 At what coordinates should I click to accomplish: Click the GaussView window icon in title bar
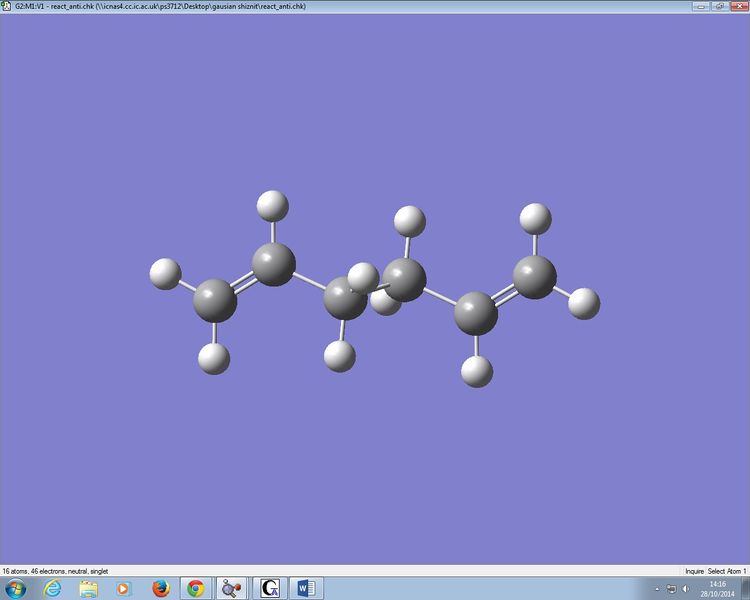[6, 6]
